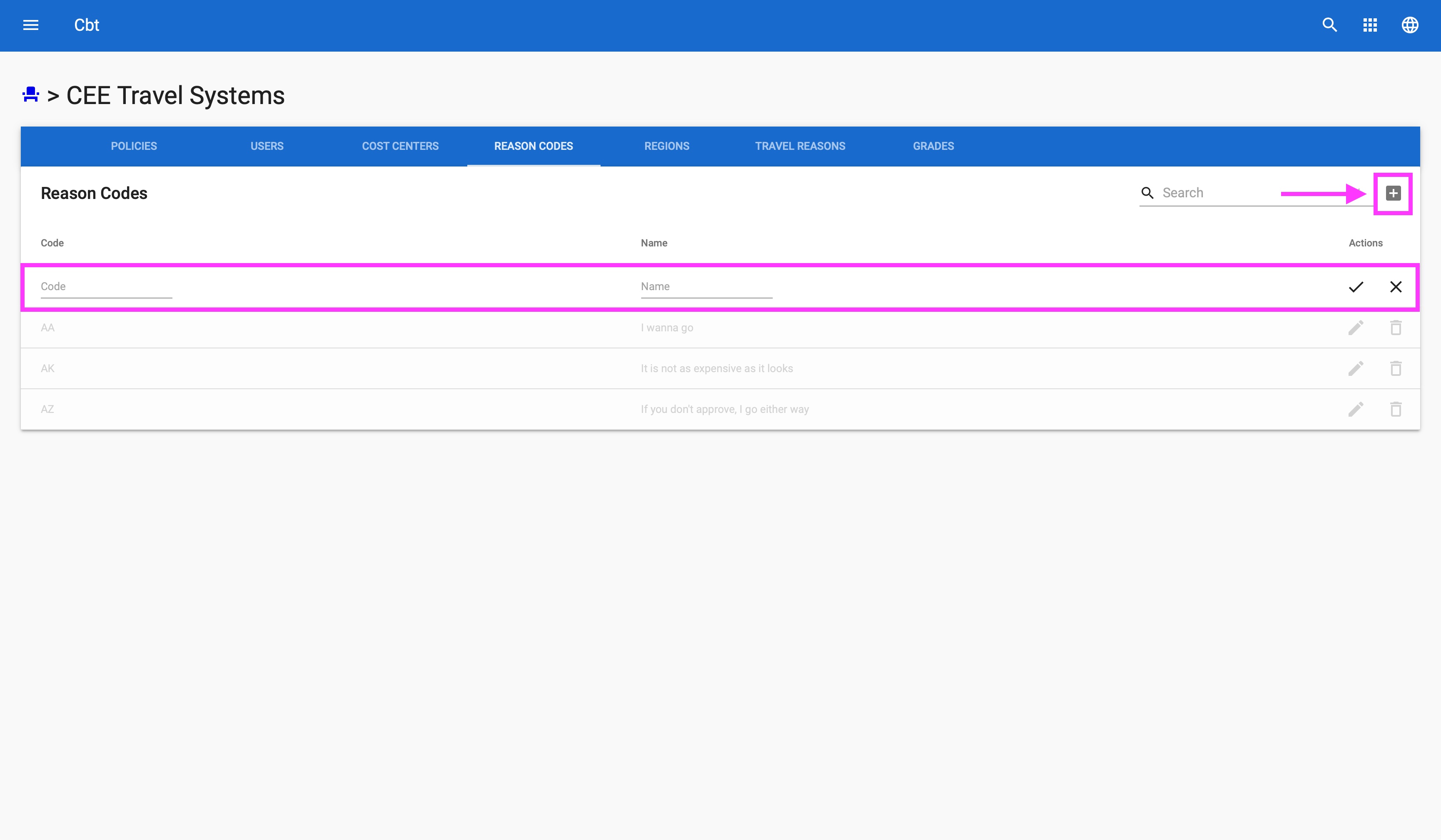Open the hamburger navigation menu
This screenshot has width=1441, height=840.
[x=31, y=25]
